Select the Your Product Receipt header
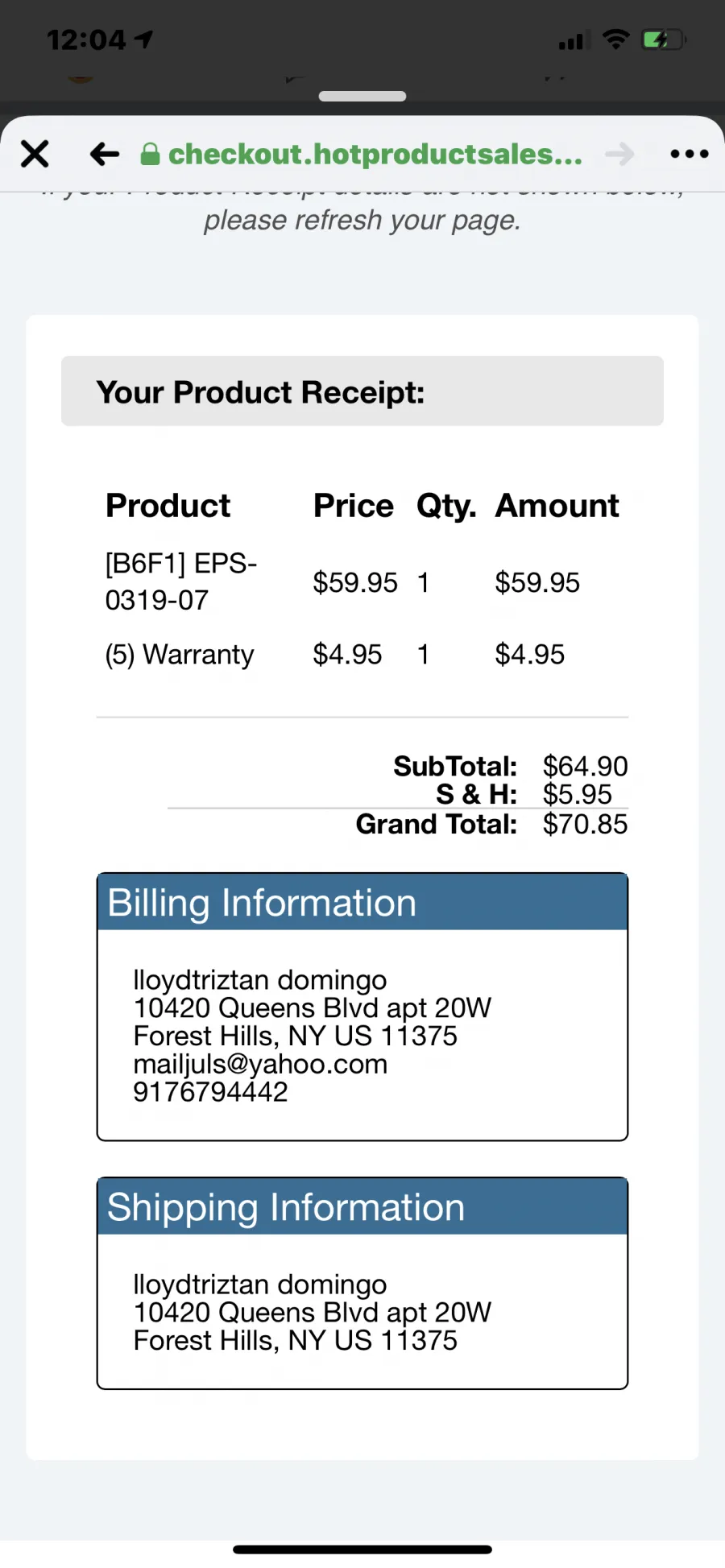Screen dimensions: 725x1568 click(x=362, y=391)
